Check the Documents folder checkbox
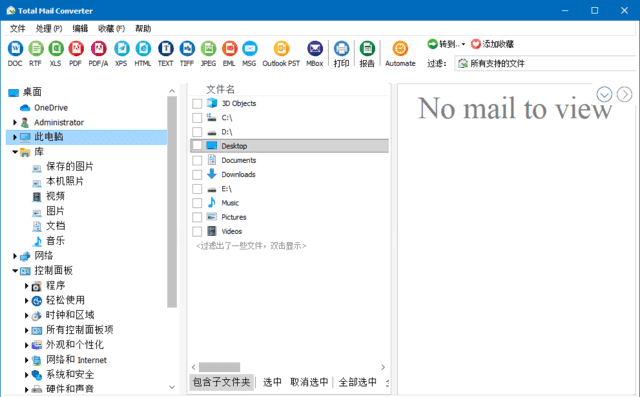 [x=197, y=160]
